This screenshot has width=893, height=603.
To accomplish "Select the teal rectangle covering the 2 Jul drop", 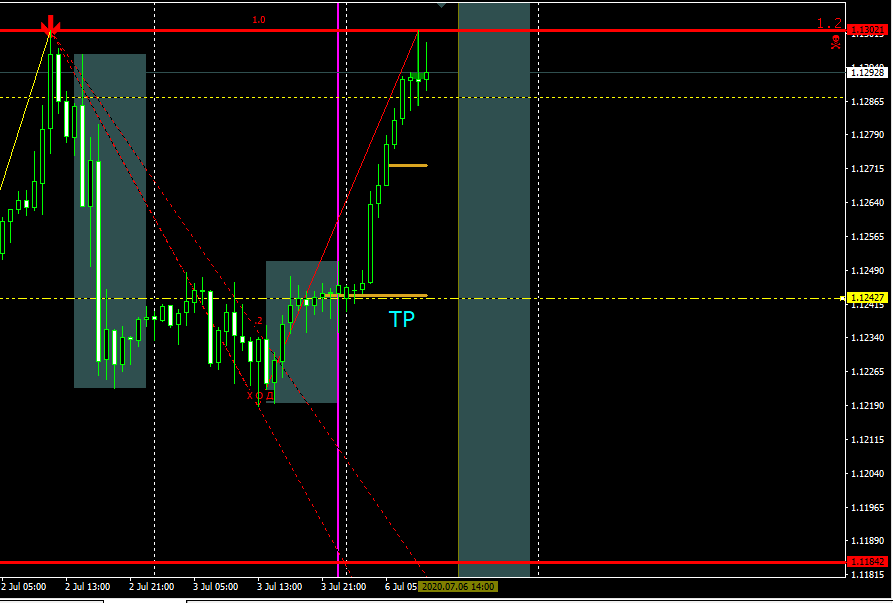I will point(110,221).
